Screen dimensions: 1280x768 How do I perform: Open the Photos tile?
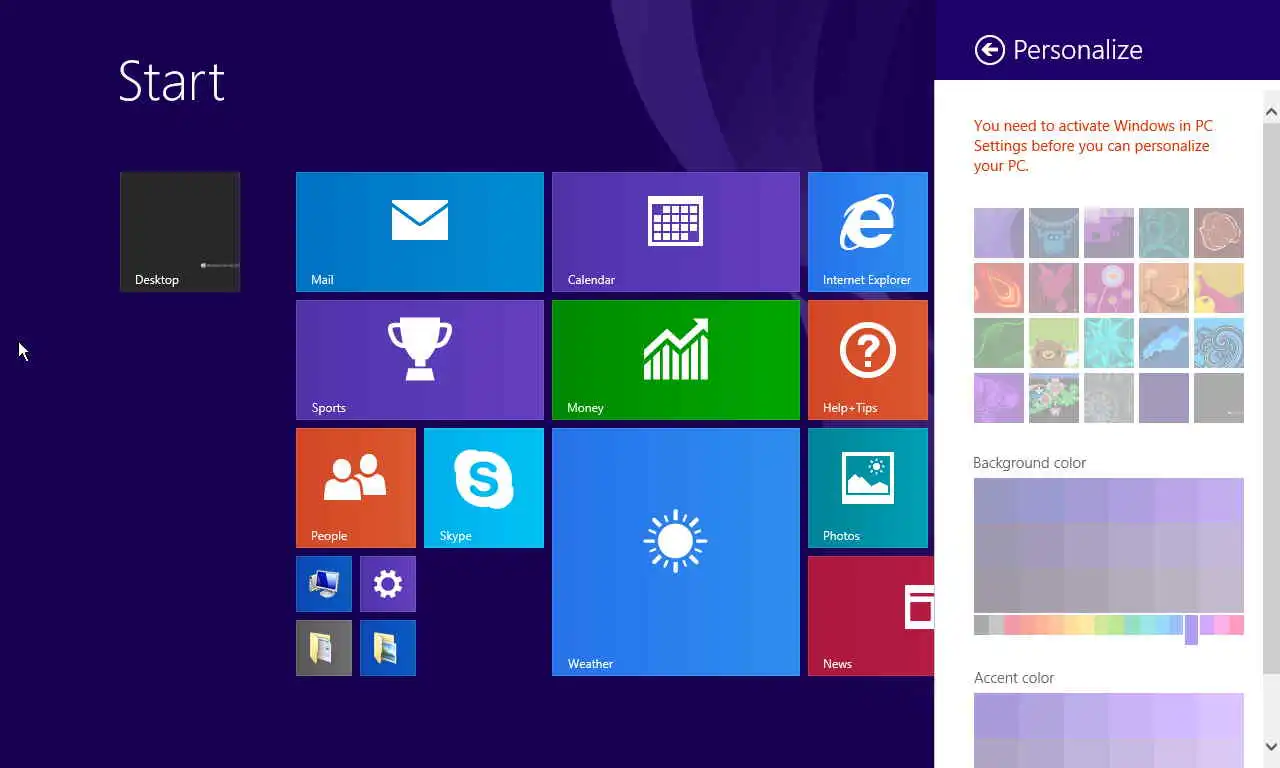[x=868, y=488]
